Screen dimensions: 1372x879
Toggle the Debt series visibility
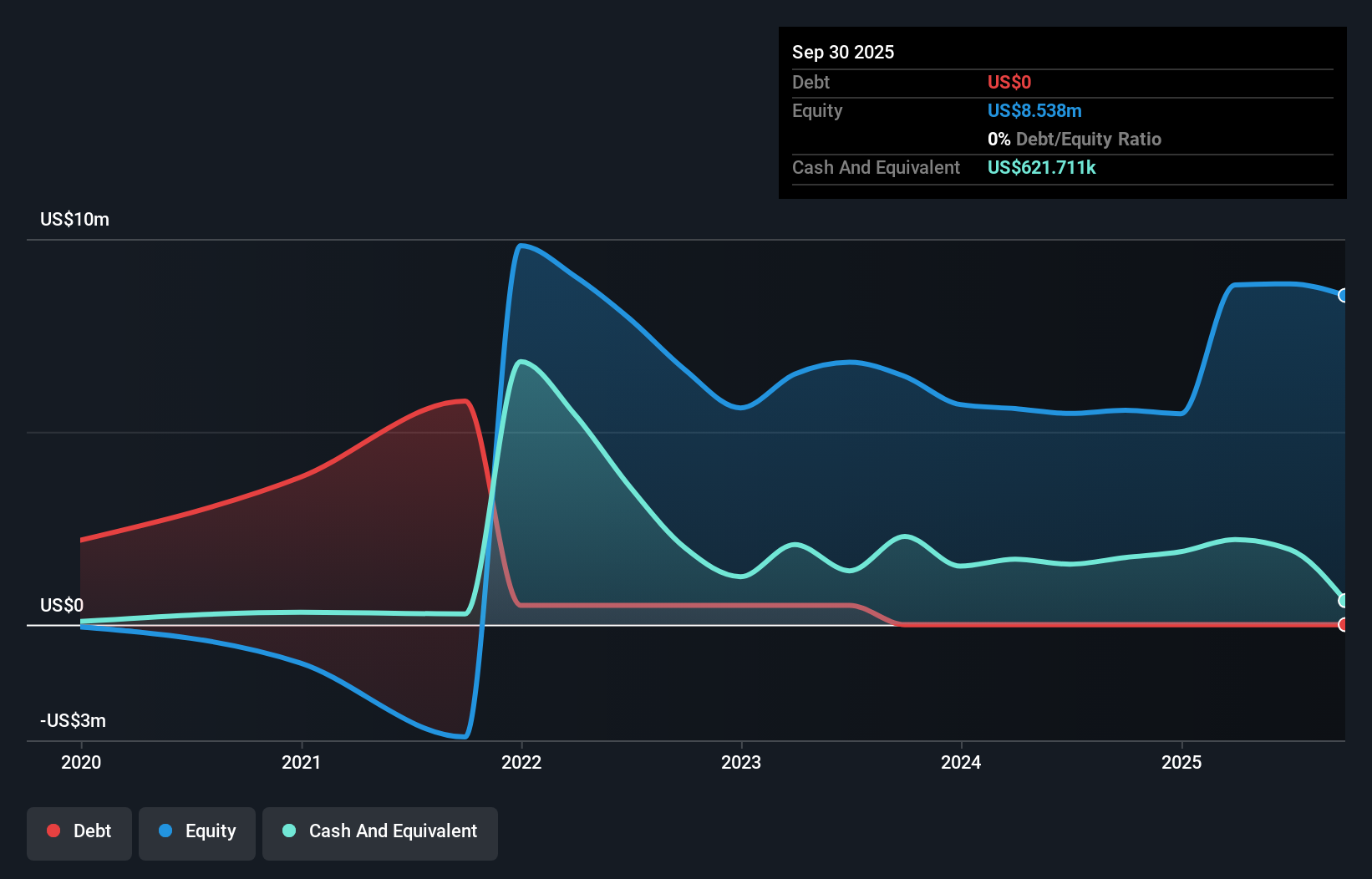(79, 830)
